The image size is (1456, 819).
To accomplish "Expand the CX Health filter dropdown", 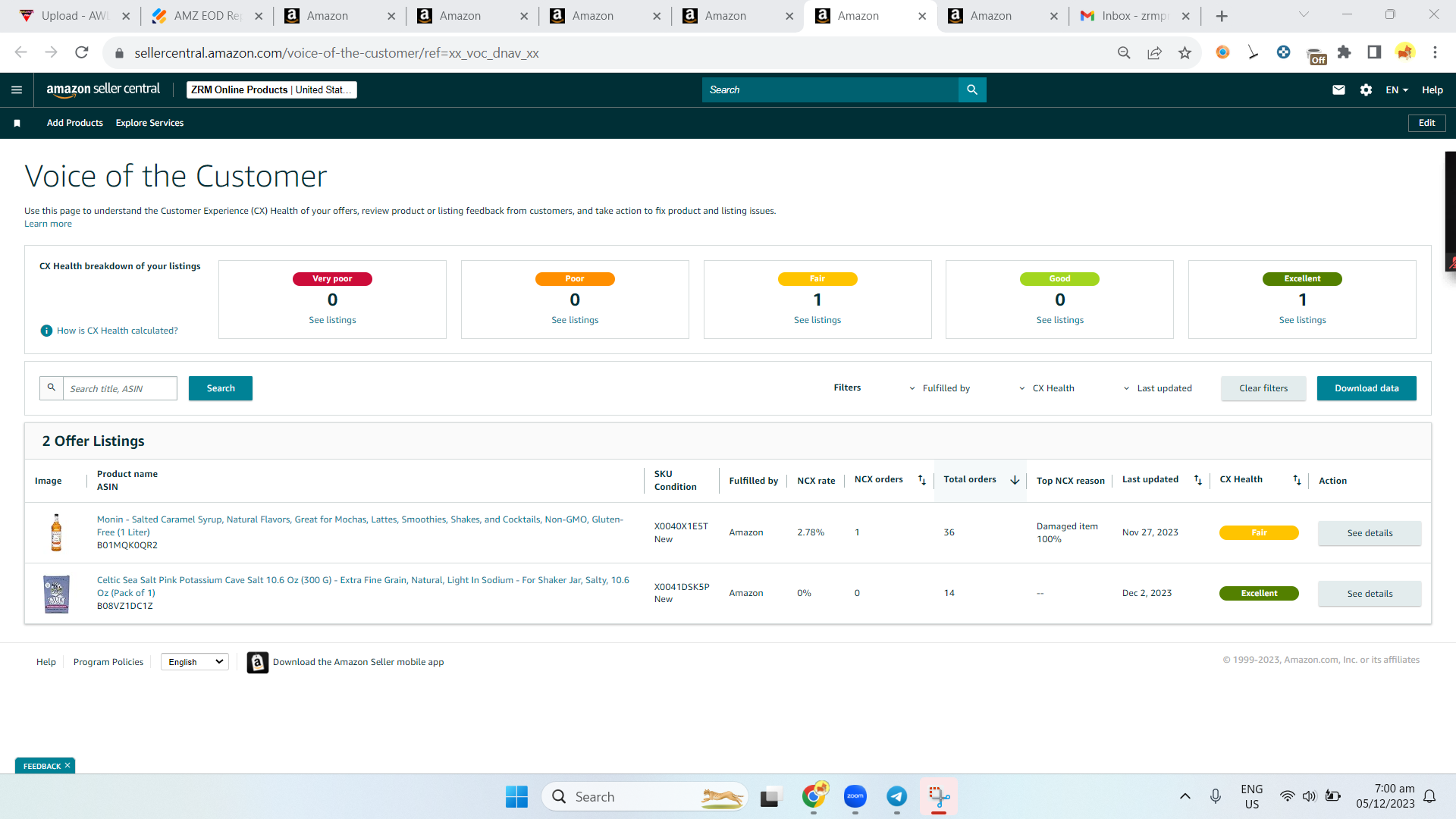I will point(1046,388).
